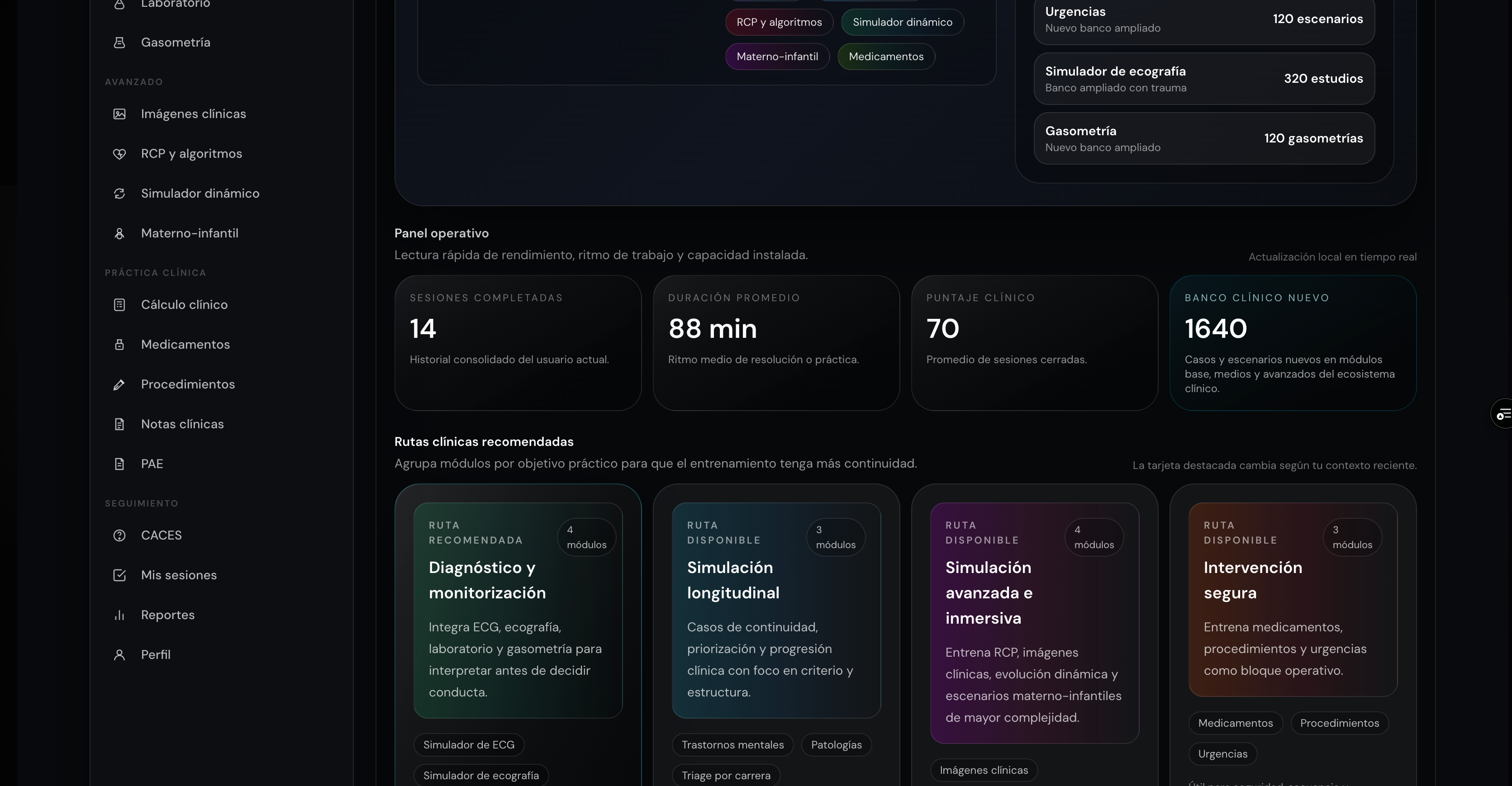Click the Cálculo clínico calculator icon
This screenshot has height=786, width=1512.
[x=119, y=305]
